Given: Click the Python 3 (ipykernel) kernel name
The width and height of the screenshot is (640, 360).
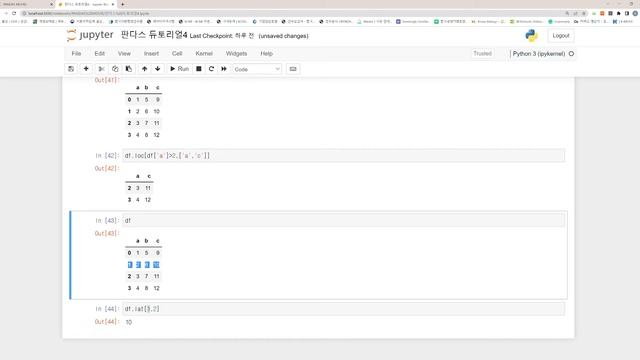Looking at the screenshot, I should (x=539, y=53).
